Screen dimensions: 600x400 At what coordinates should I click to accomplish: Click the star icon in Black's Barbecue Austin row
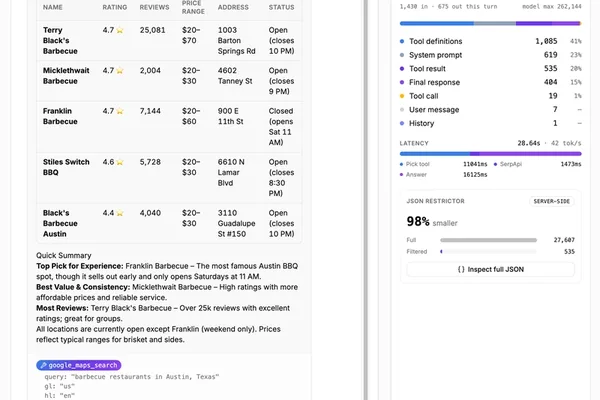120,213
